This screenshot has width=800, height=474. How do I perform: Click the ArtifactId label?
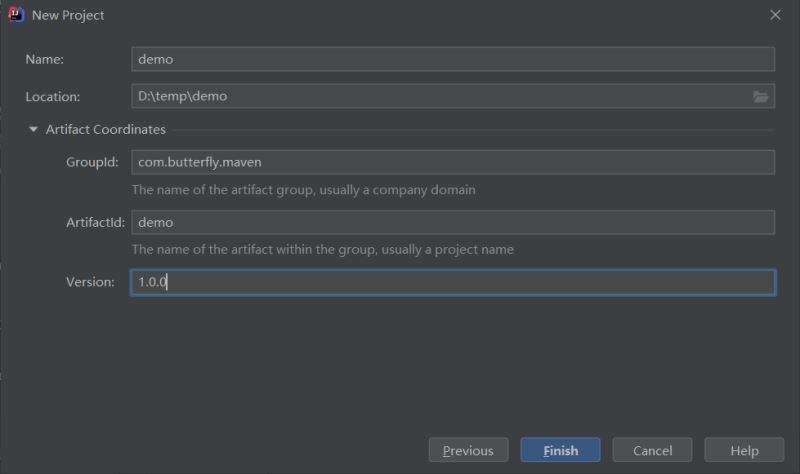click(95, 222)
